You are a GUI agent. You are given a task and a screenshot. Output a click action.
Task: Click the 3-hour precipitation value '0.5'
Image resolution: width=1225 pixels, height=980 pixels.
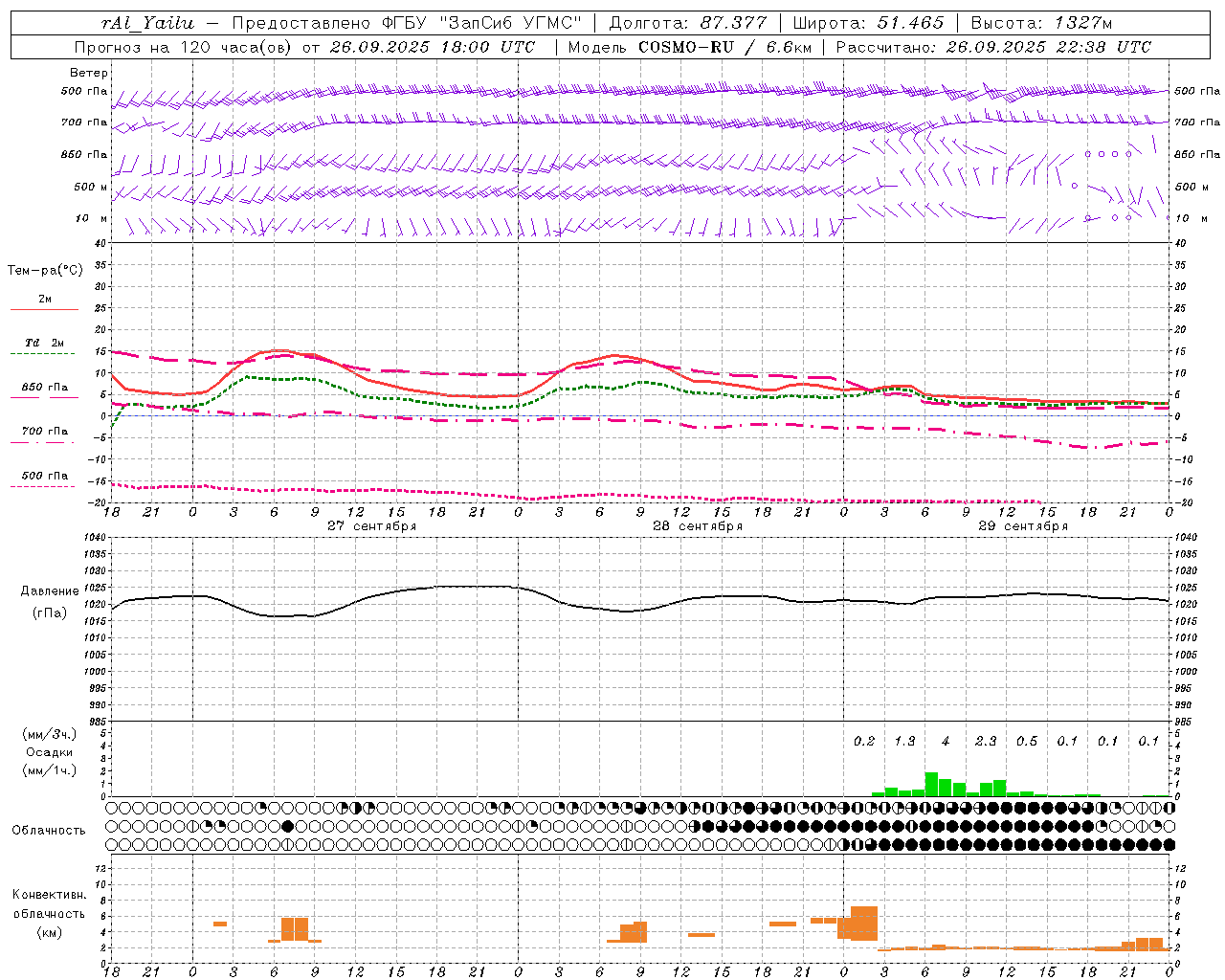1027,742
